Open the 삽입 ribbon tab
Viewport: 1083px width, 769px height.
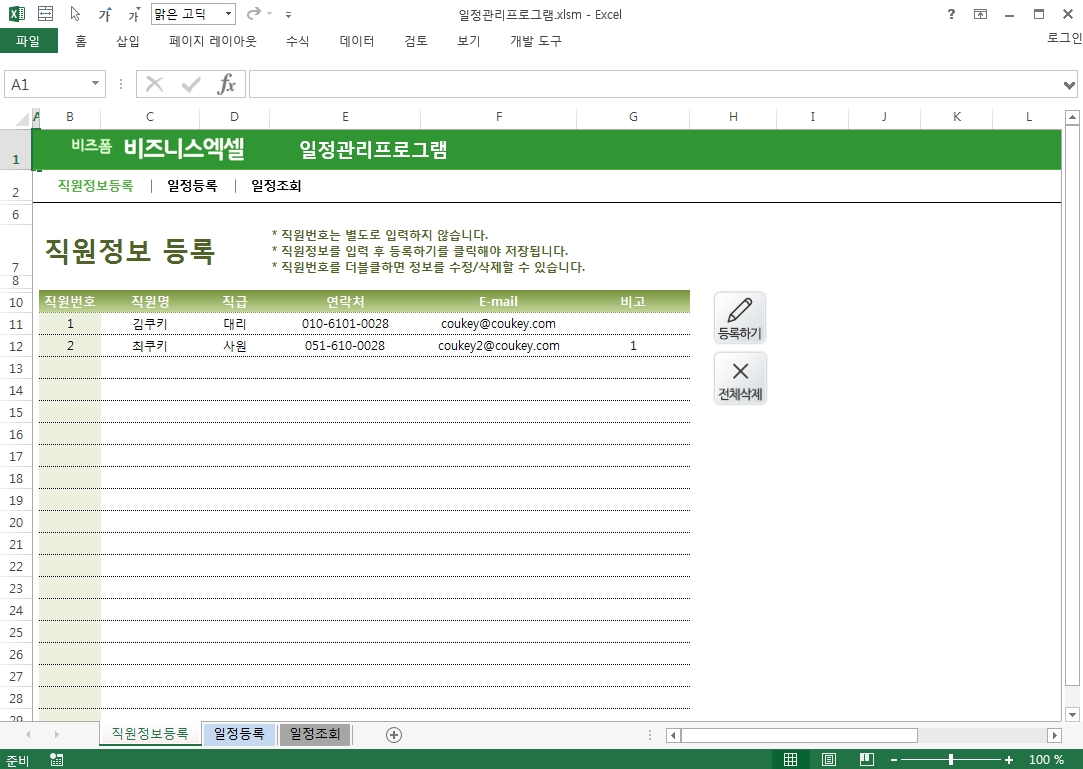click(x=128, y=41)
